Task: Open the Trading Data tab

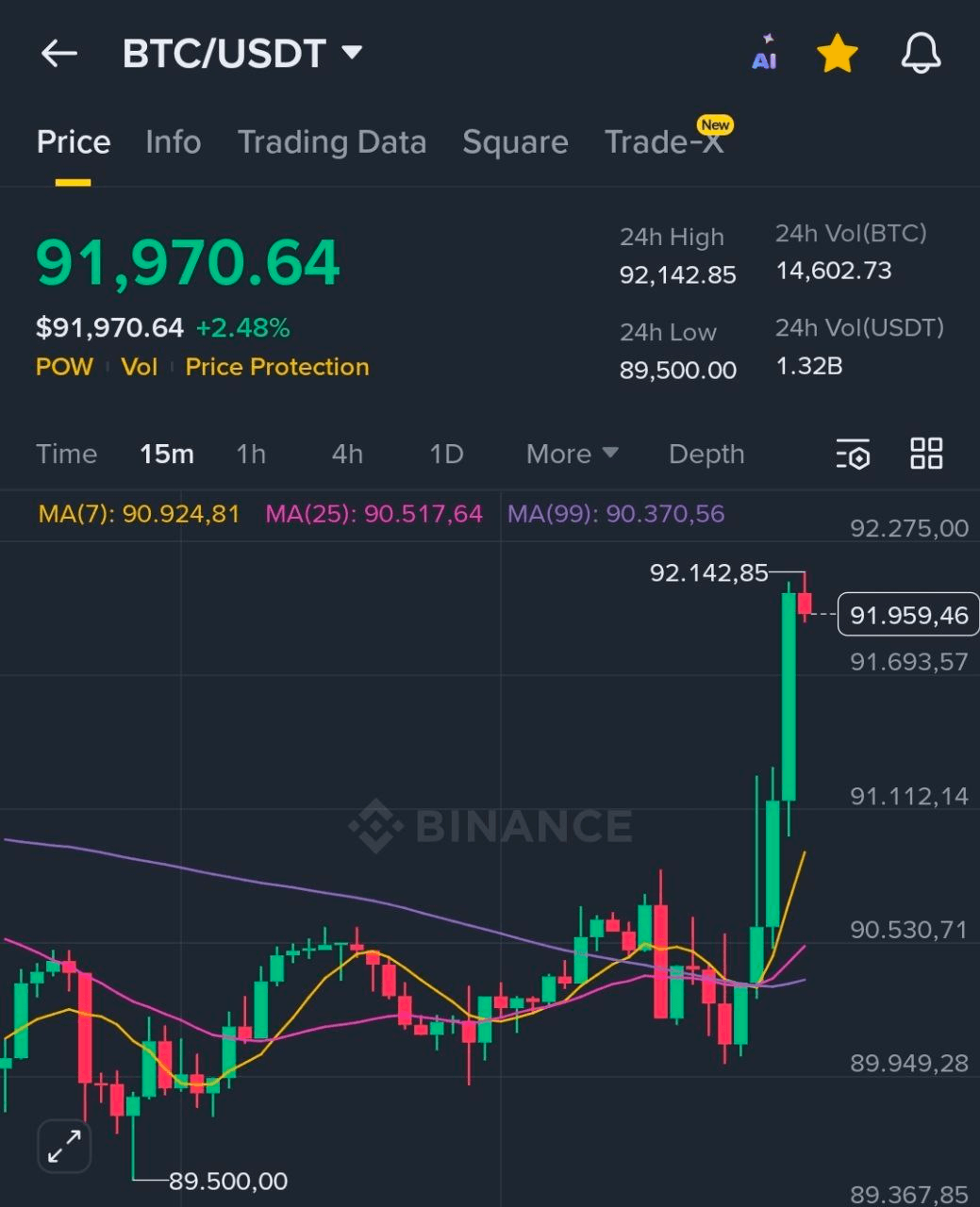Action: coord(332,142)
